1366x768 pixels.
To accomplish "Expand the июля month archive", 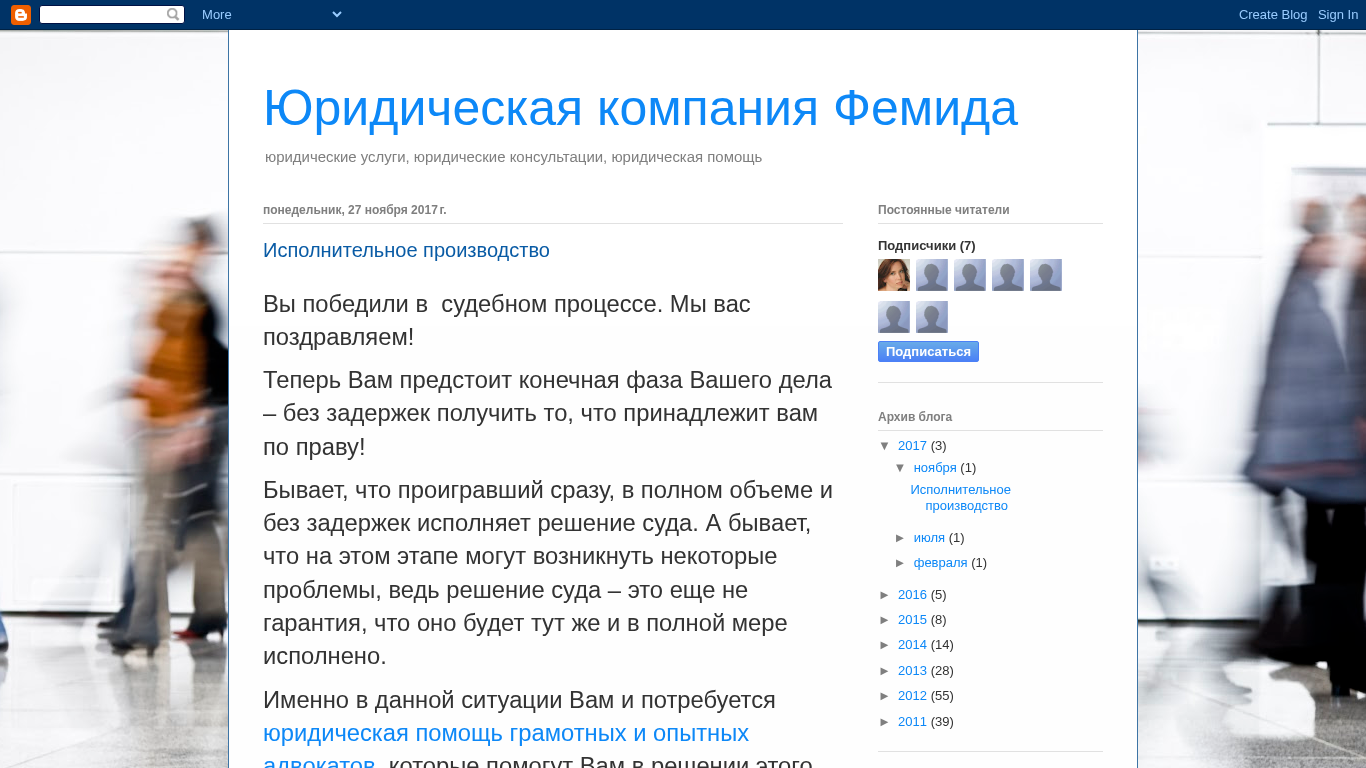I will (x=901, y=538).
